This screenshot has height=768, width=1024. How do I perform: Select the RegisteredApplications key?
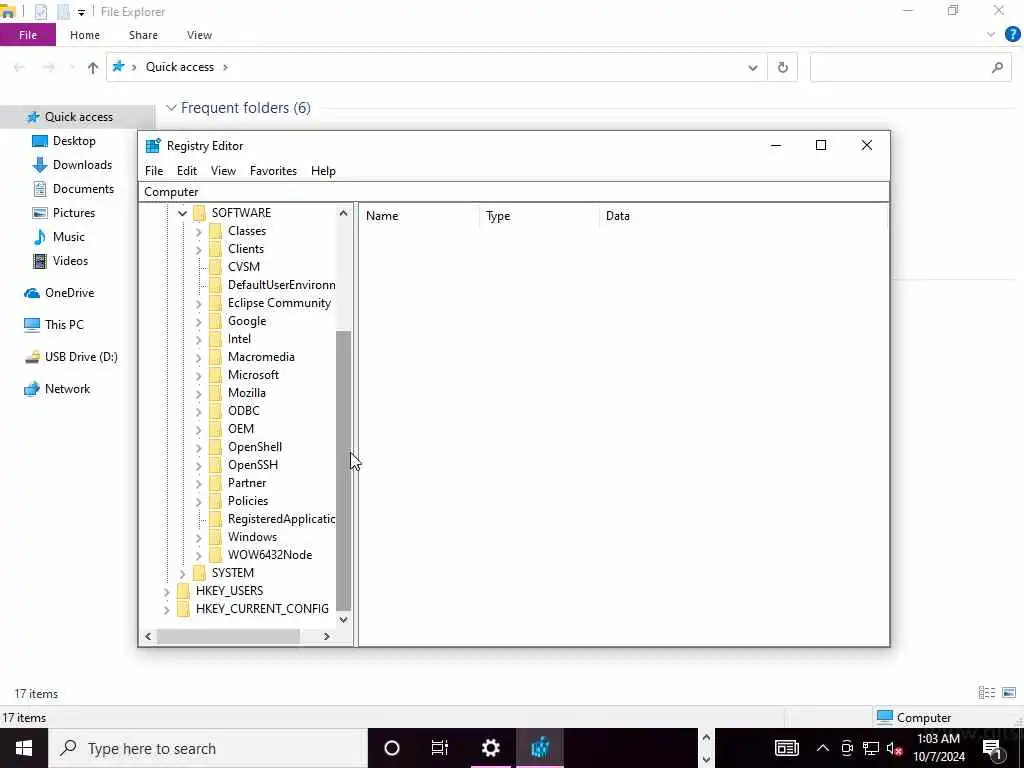281,519
